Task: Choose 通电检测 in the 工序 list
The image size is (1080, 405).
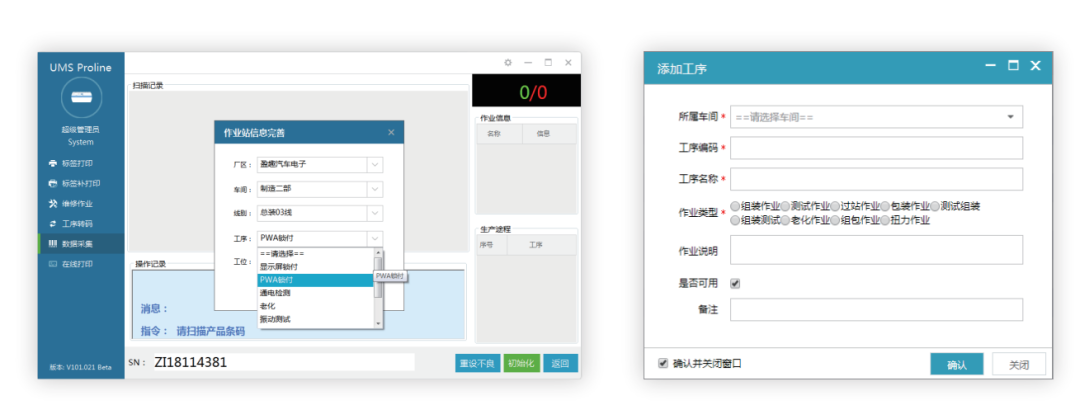Action: (x=315, y=293)
